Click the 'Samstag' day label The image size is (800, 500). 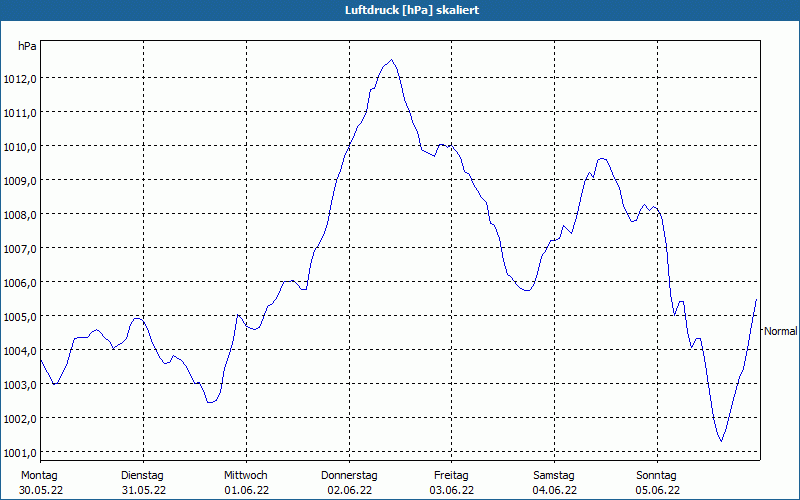(554, 476)
